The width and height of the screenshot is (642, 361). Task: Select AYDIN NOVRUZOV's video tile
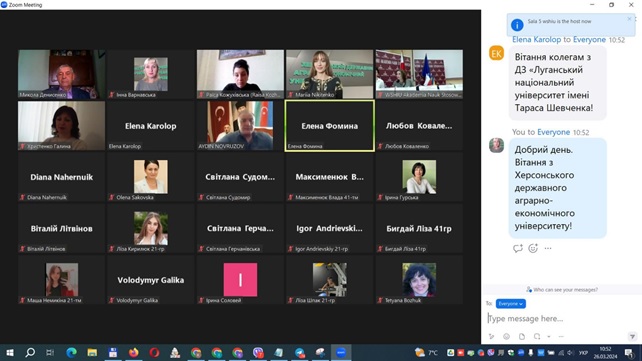(240, 126)
